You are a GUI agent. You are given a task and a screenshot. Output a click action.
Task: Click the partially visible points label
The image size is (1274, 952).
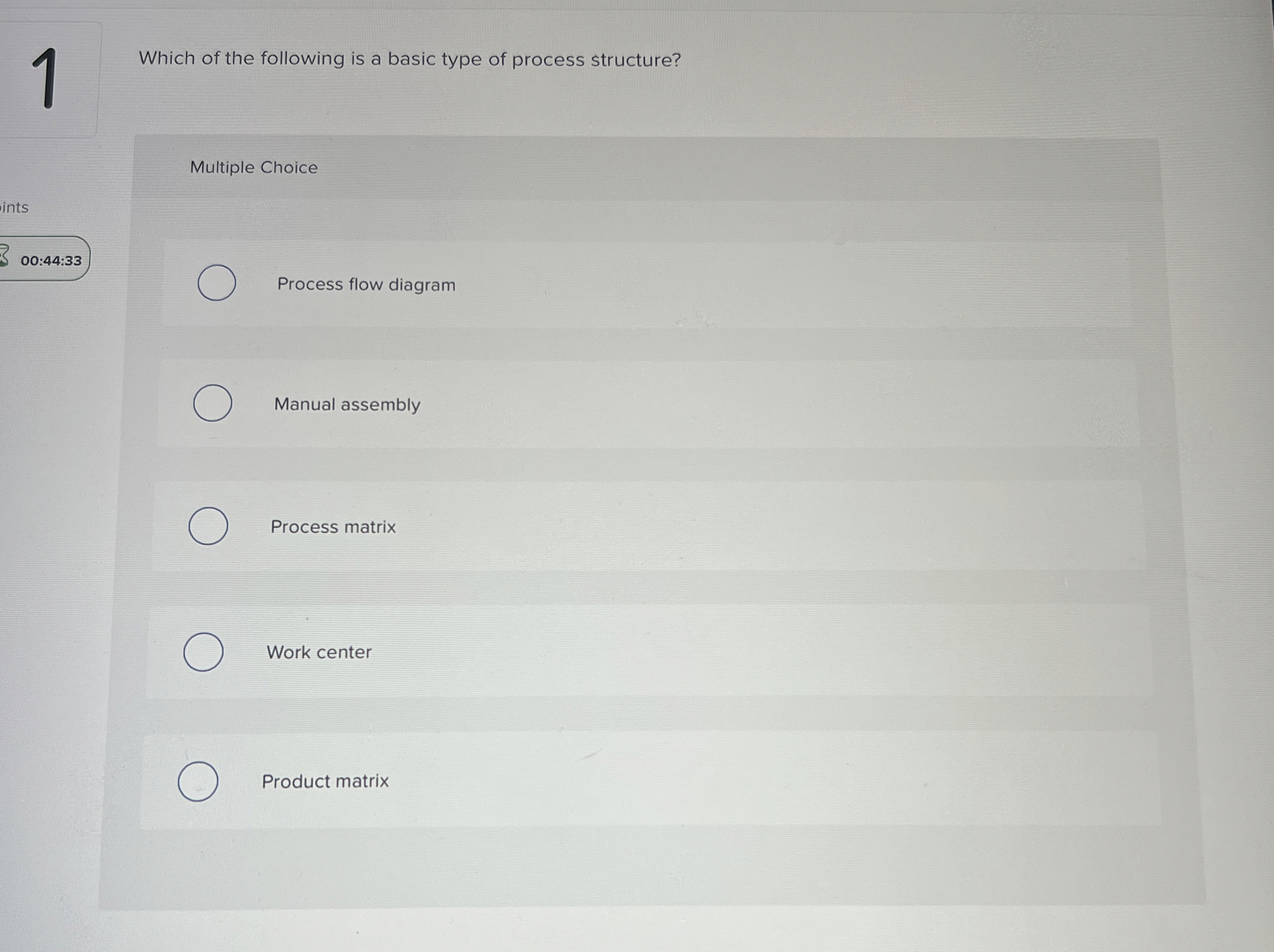(14, 207)
